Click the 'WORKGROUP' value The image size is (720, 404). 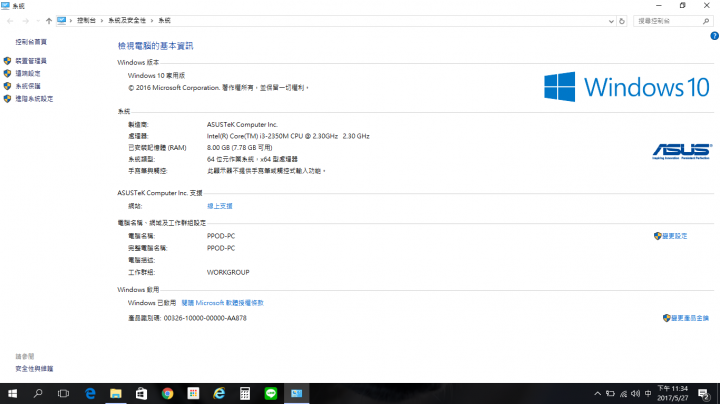228,272
